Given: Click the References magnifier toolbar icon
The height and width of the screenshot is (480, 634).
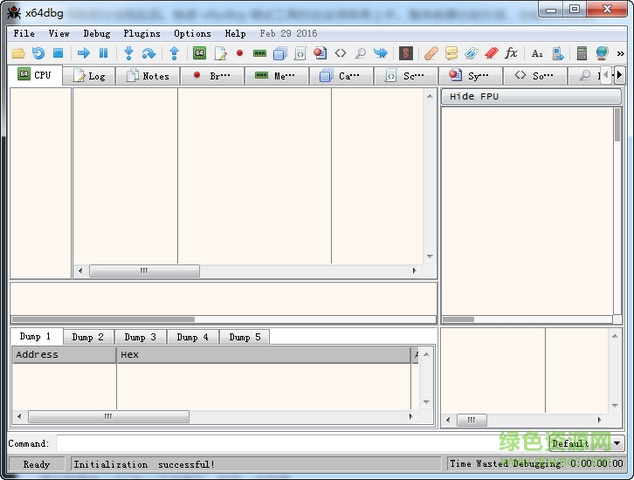Looking at the screenshot, I should click(x=360, y=53).
